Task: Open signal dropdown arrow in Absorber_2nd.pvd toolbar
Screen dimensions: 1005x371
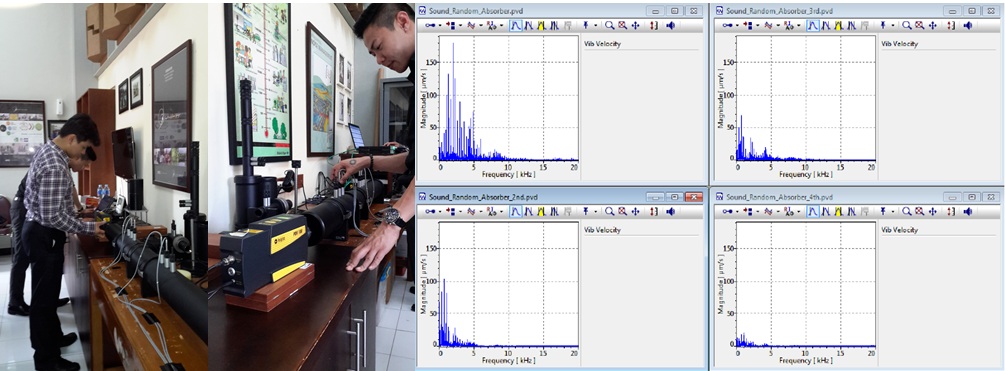Action: tap(481, 211)
